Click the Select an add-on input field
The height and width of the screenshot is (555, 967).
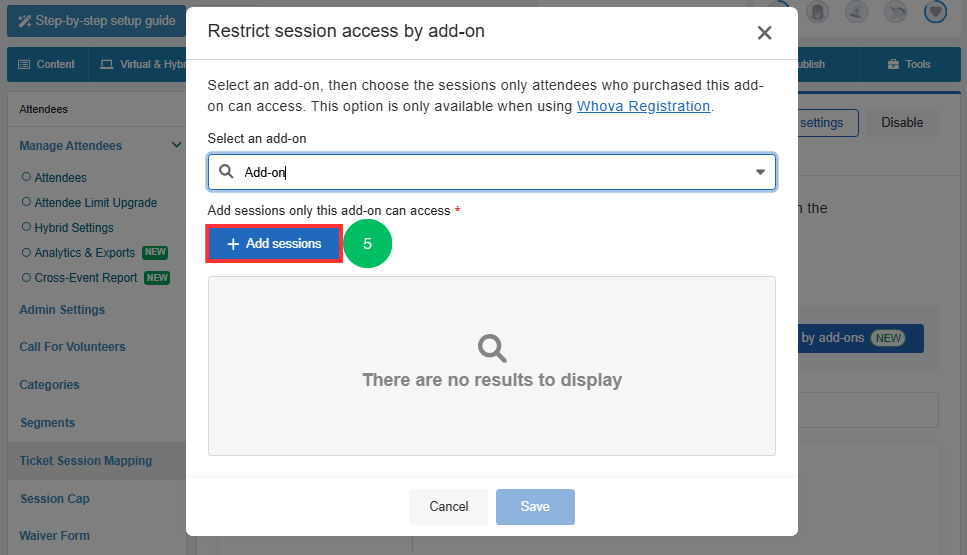(x=492, y=172)
